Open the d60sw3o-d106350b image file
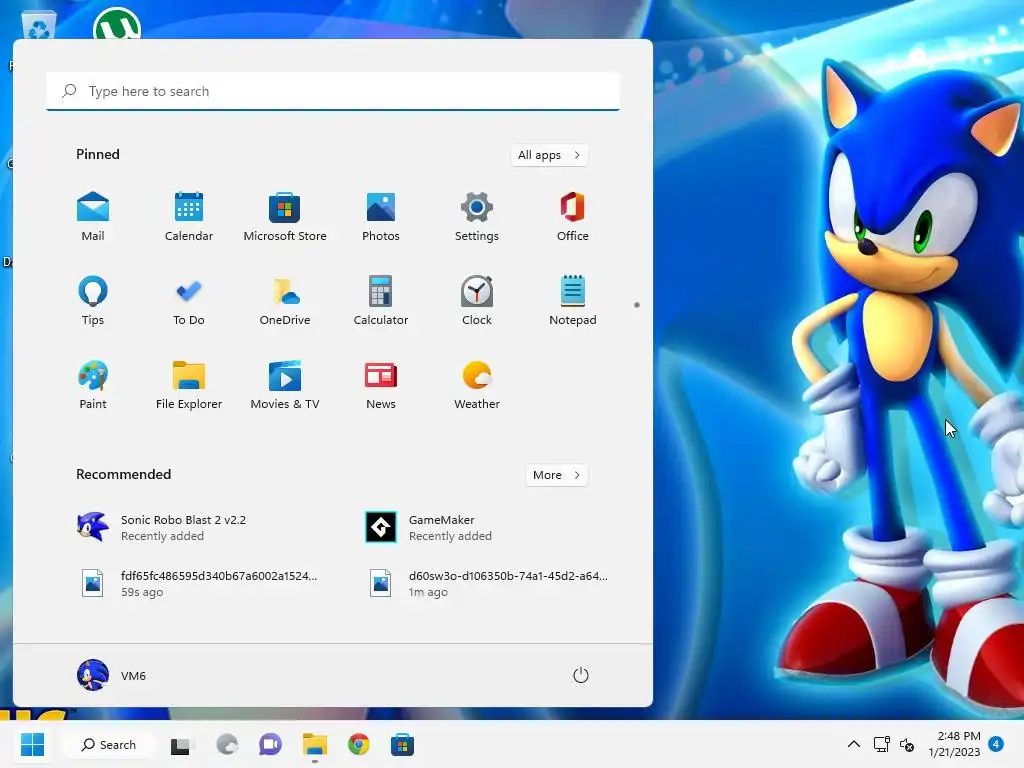Screen dimensions: 1024x768 coord(488,583)
